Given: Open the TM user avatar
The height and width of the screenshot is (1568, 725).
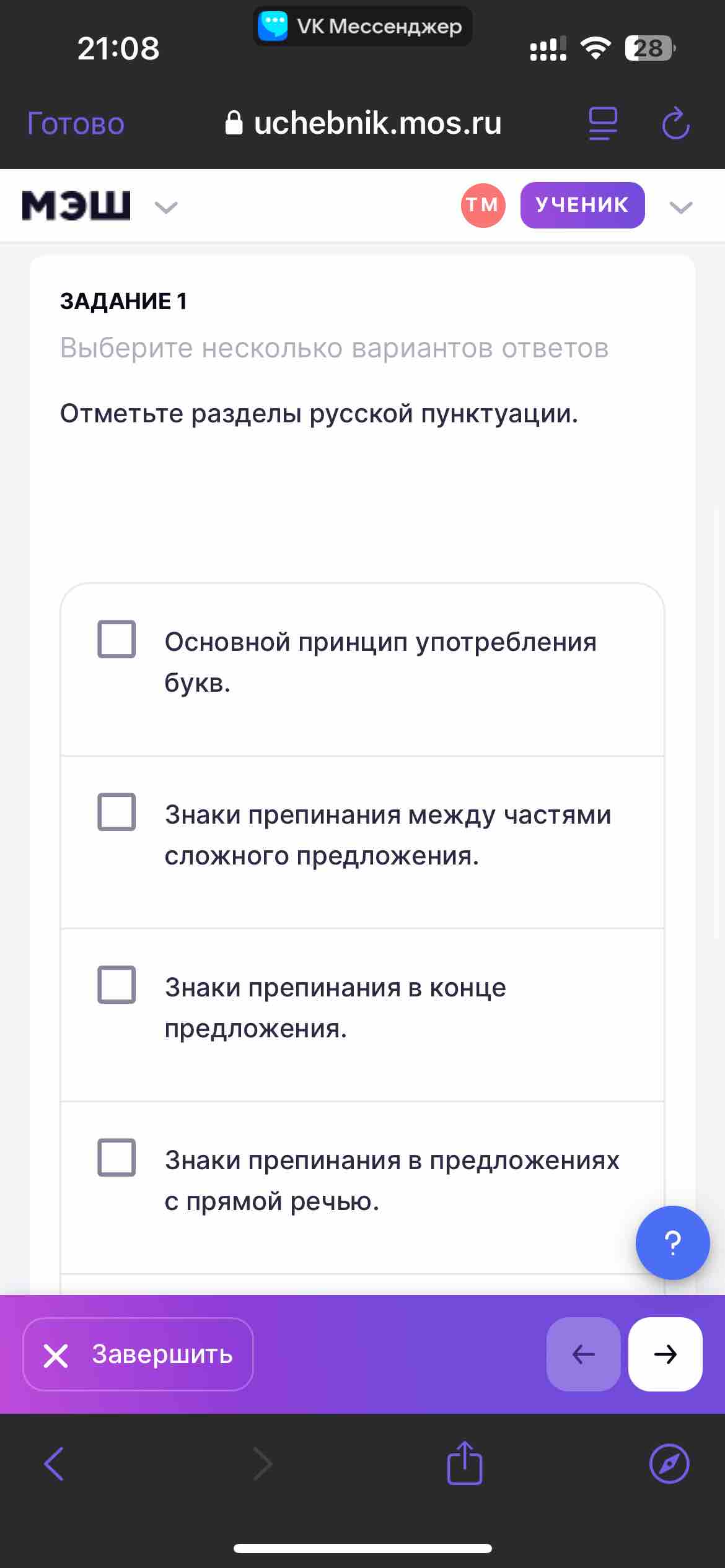Looking at the screenshot, I should (483, 205).
